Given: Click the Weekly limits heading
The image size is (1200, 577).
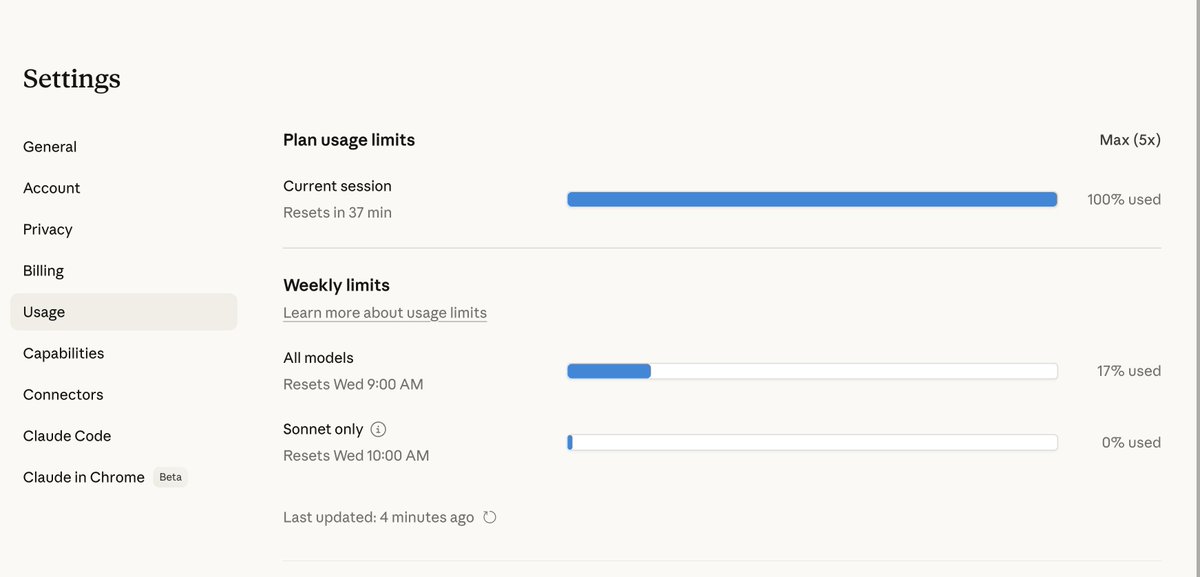Looking at the screenshot, I should pyautogui.click(x=336, y=286).
